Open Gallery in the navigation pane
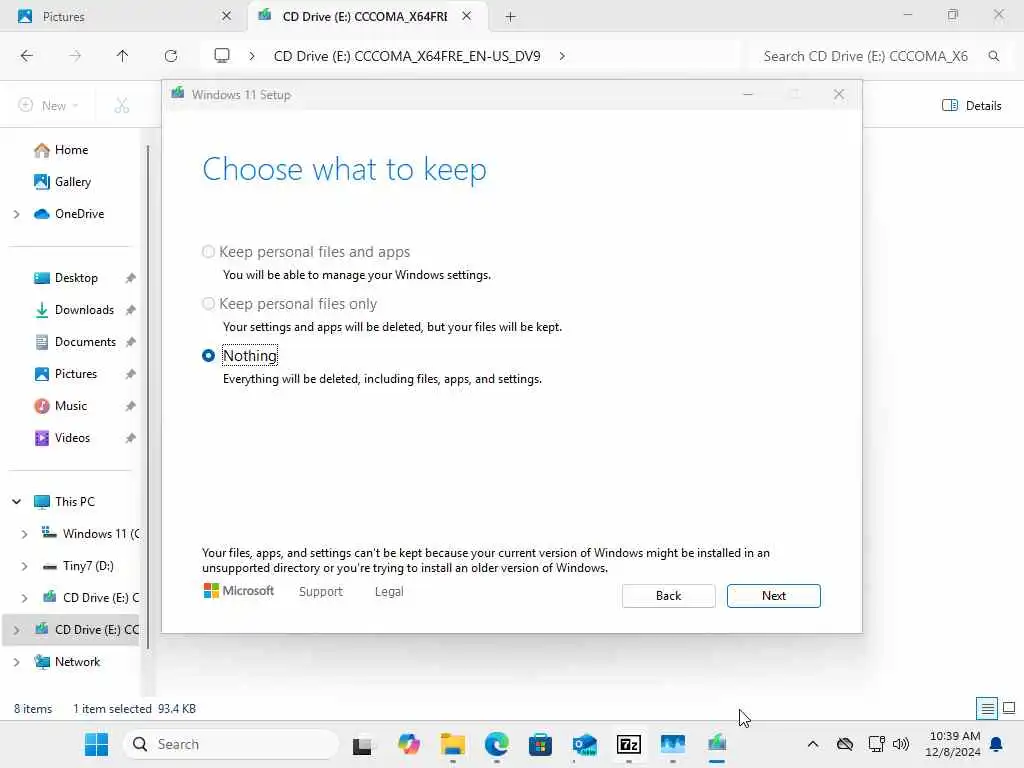This screenshot has width=1024, height=768. [x=62, y=182]
